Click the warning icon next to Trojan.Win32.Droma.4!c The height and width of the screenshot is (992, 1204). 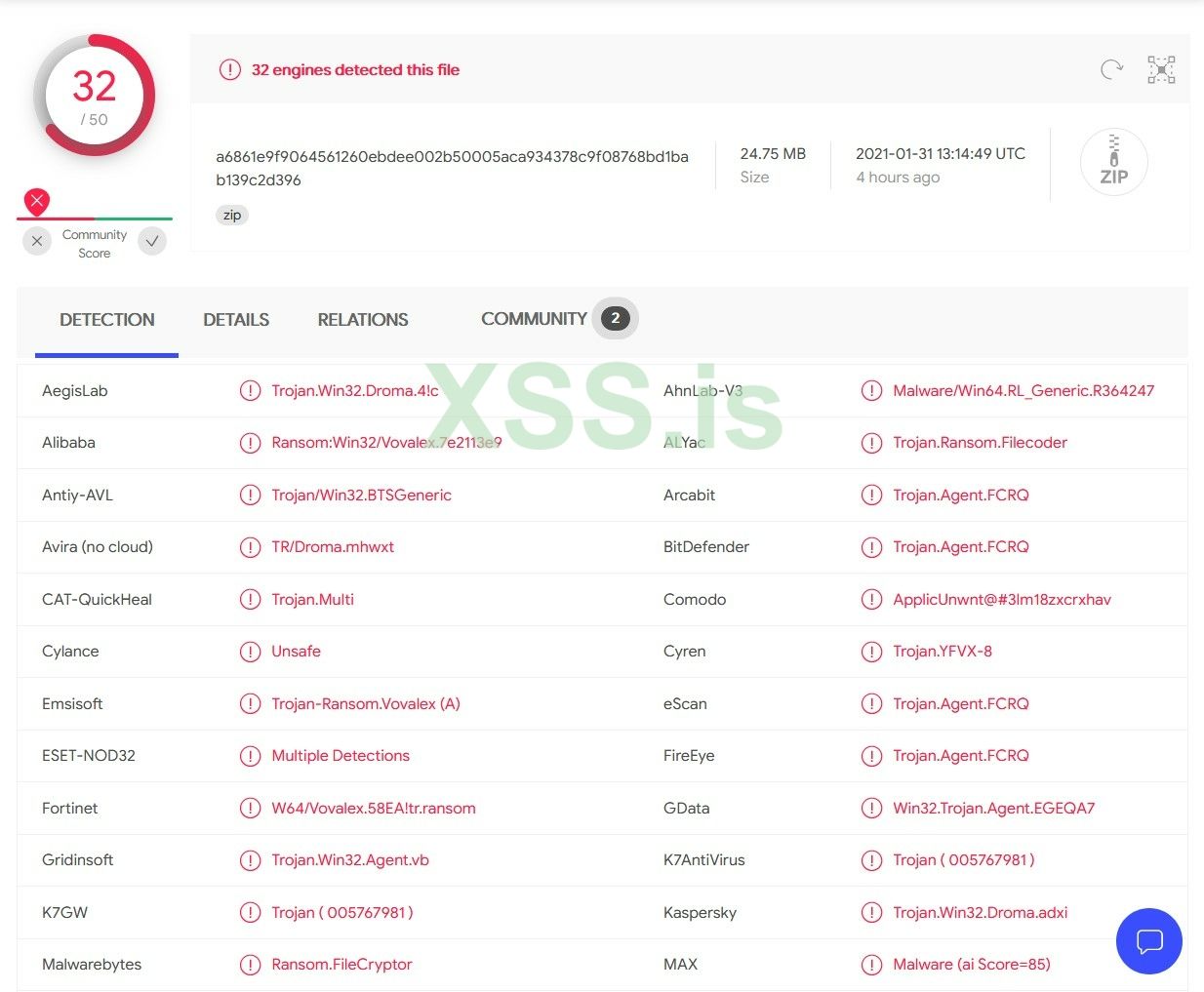[250, 391]
